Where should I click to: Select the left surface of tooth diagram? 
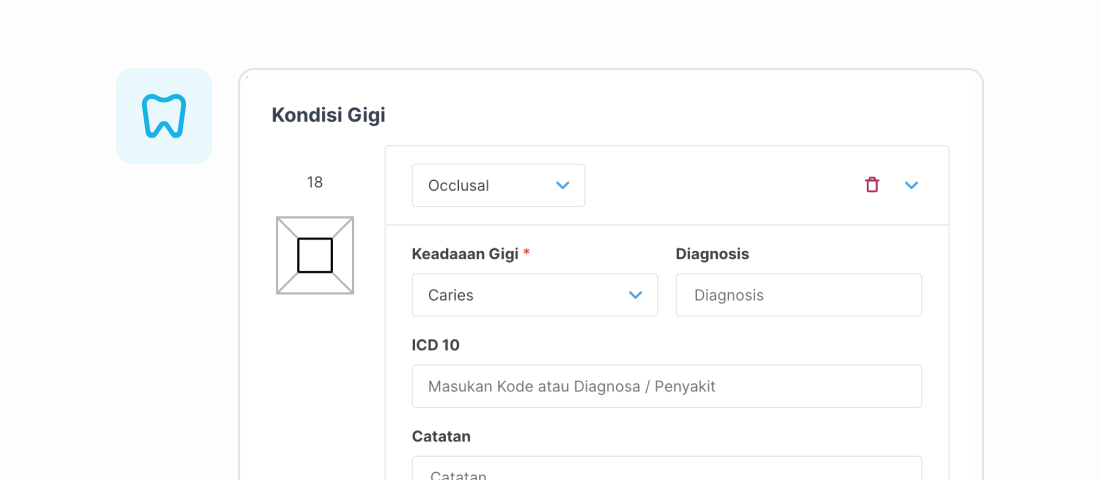pos(287,255)
